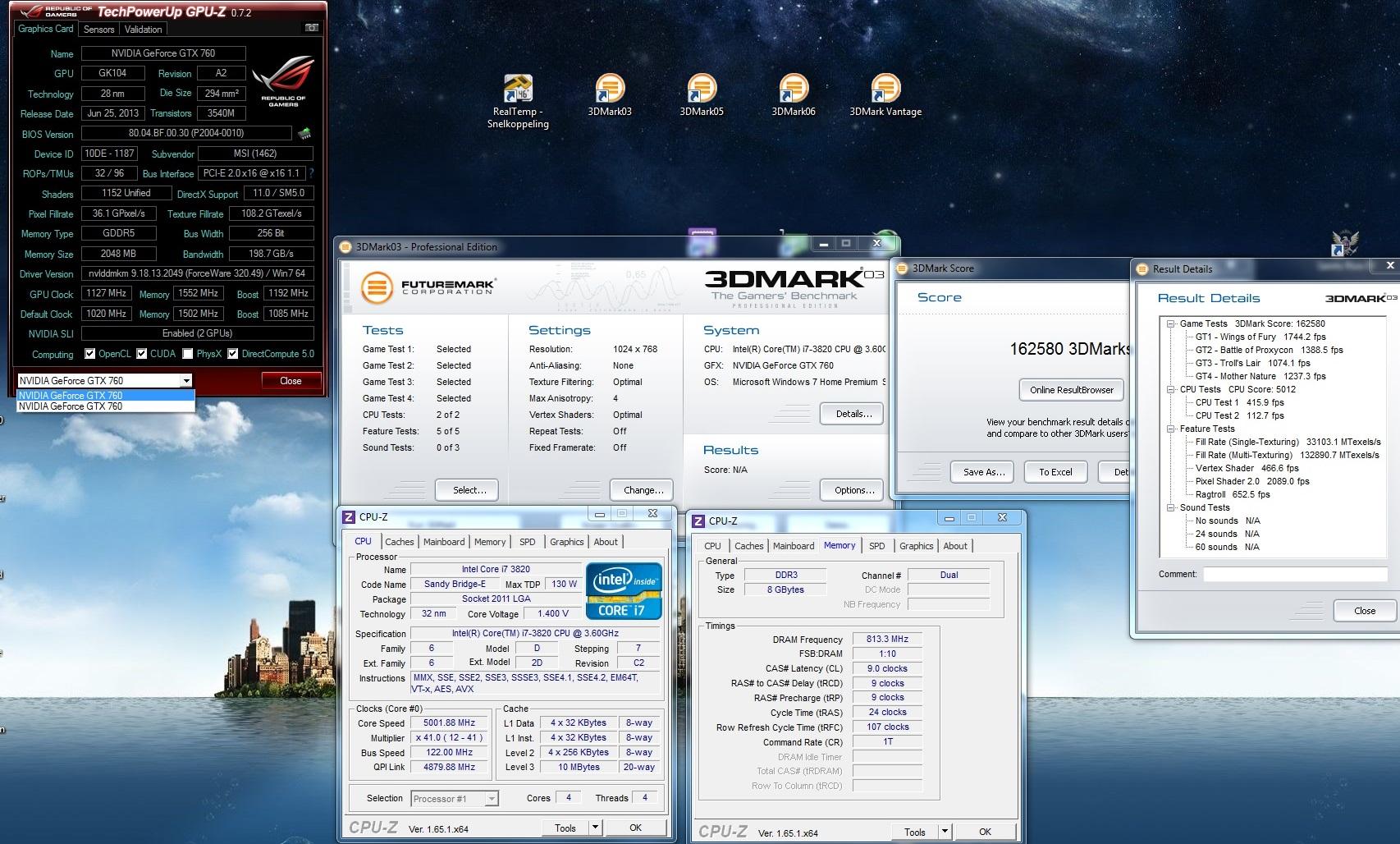Click the Result Details window title icon
This screenshot has height=844, width=1400.
click(1142, 268)
